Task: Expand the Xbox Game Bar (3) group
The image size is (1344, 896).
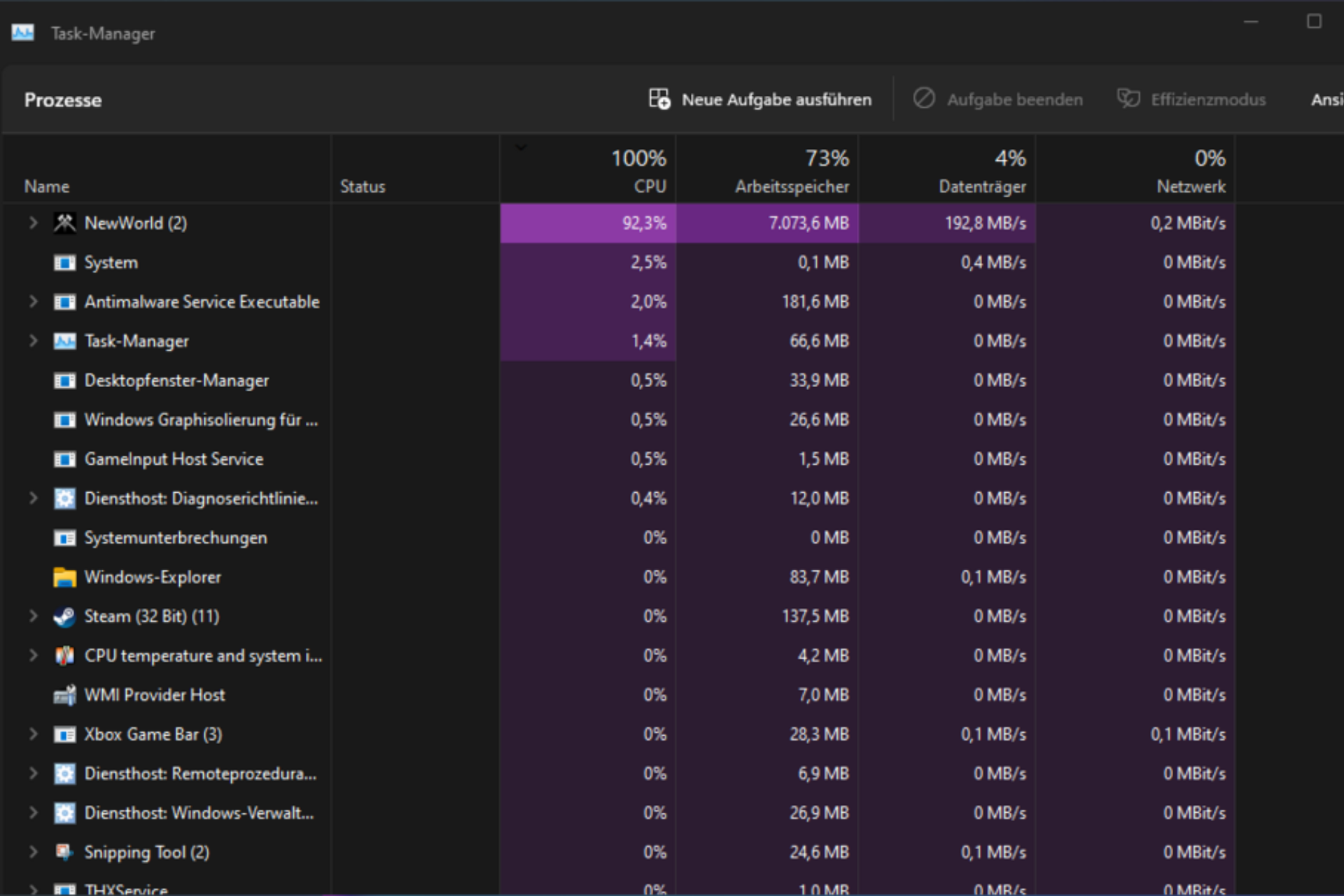Action: [x=33, y=734]
